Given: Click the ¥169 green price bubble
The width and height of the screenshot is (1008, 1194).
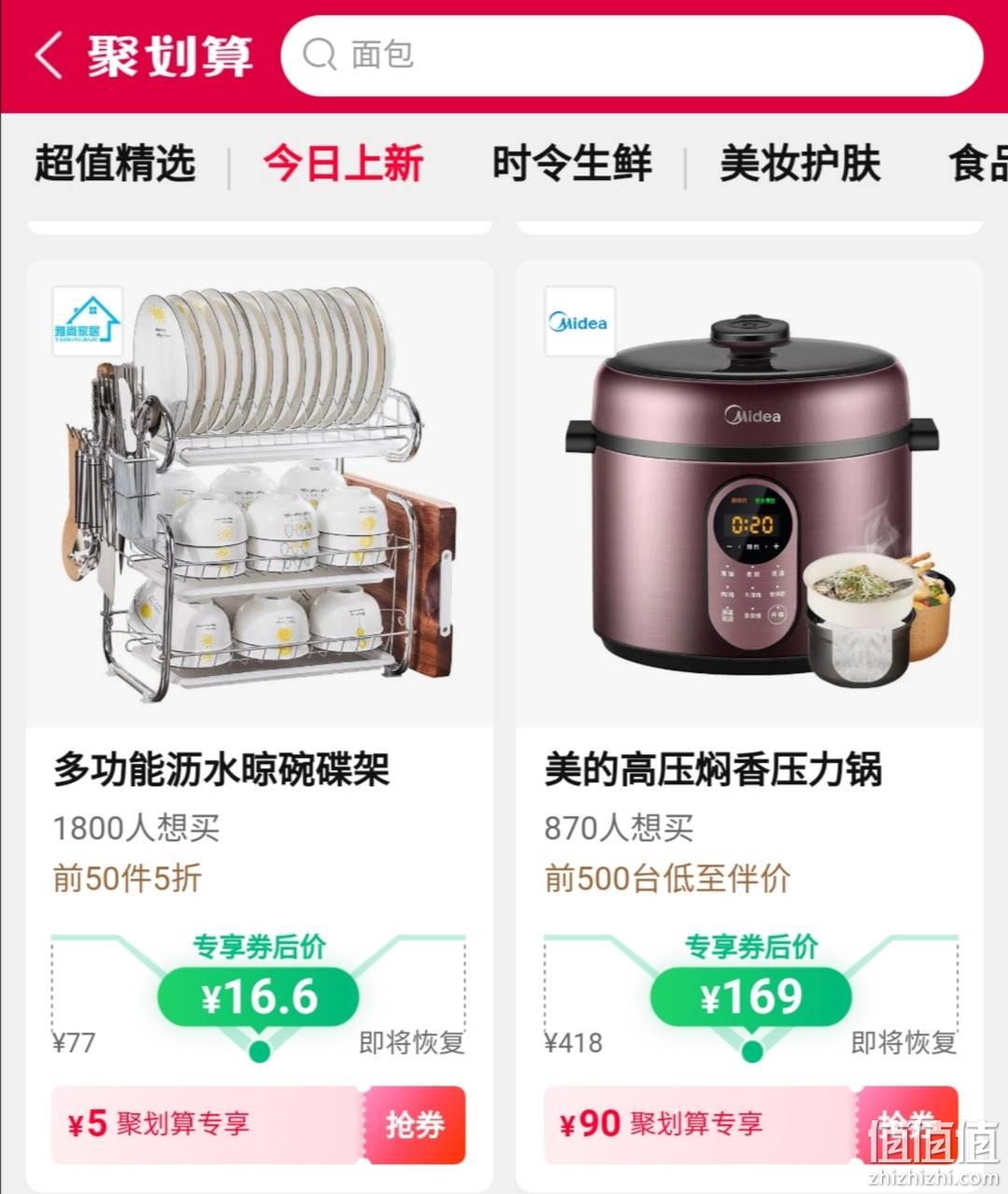Looking at the screenshot, I should pyautogui.click(x=751, y=997).
